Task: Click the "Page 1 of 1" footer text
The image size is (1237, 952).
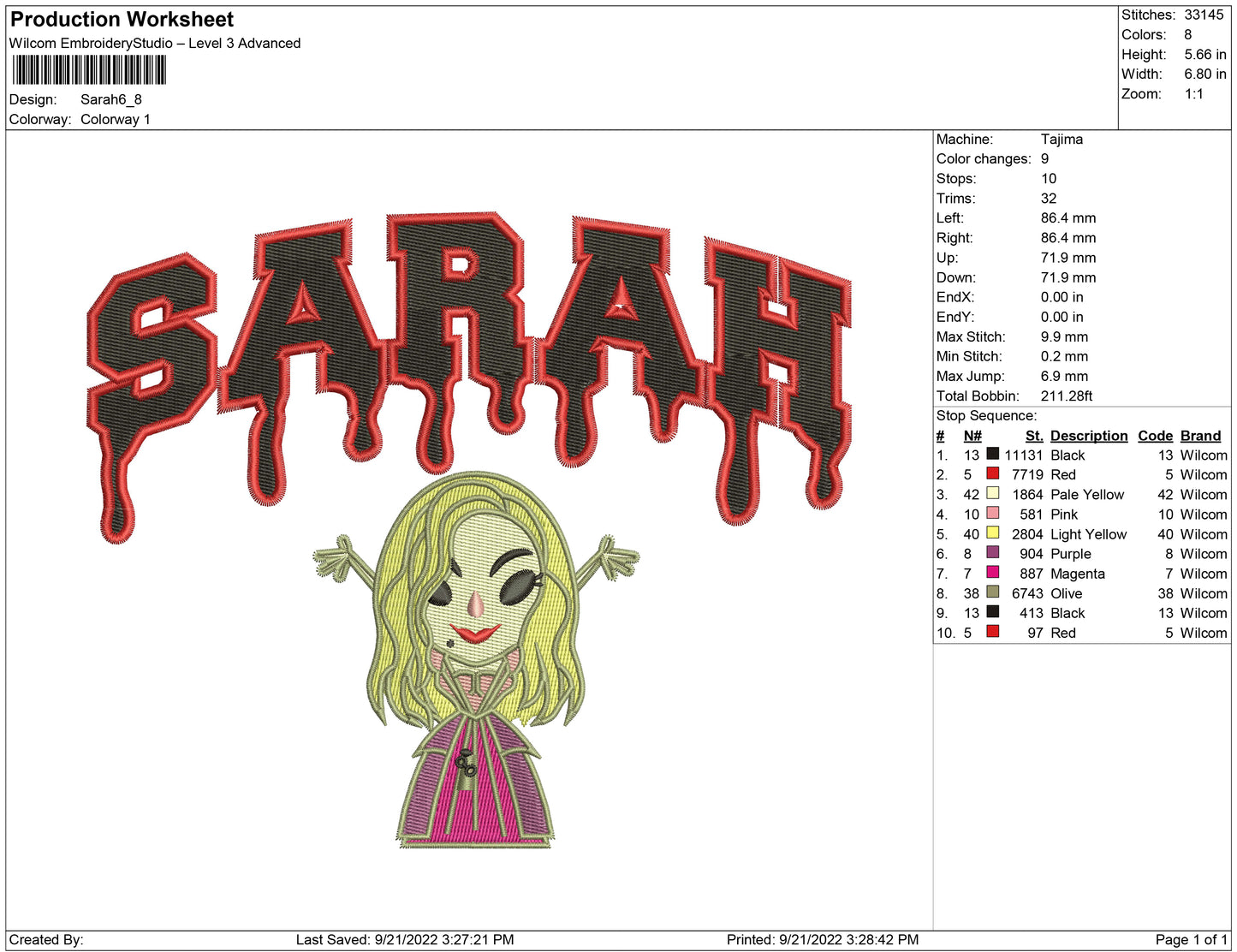Action: (x=1192, y=939)
